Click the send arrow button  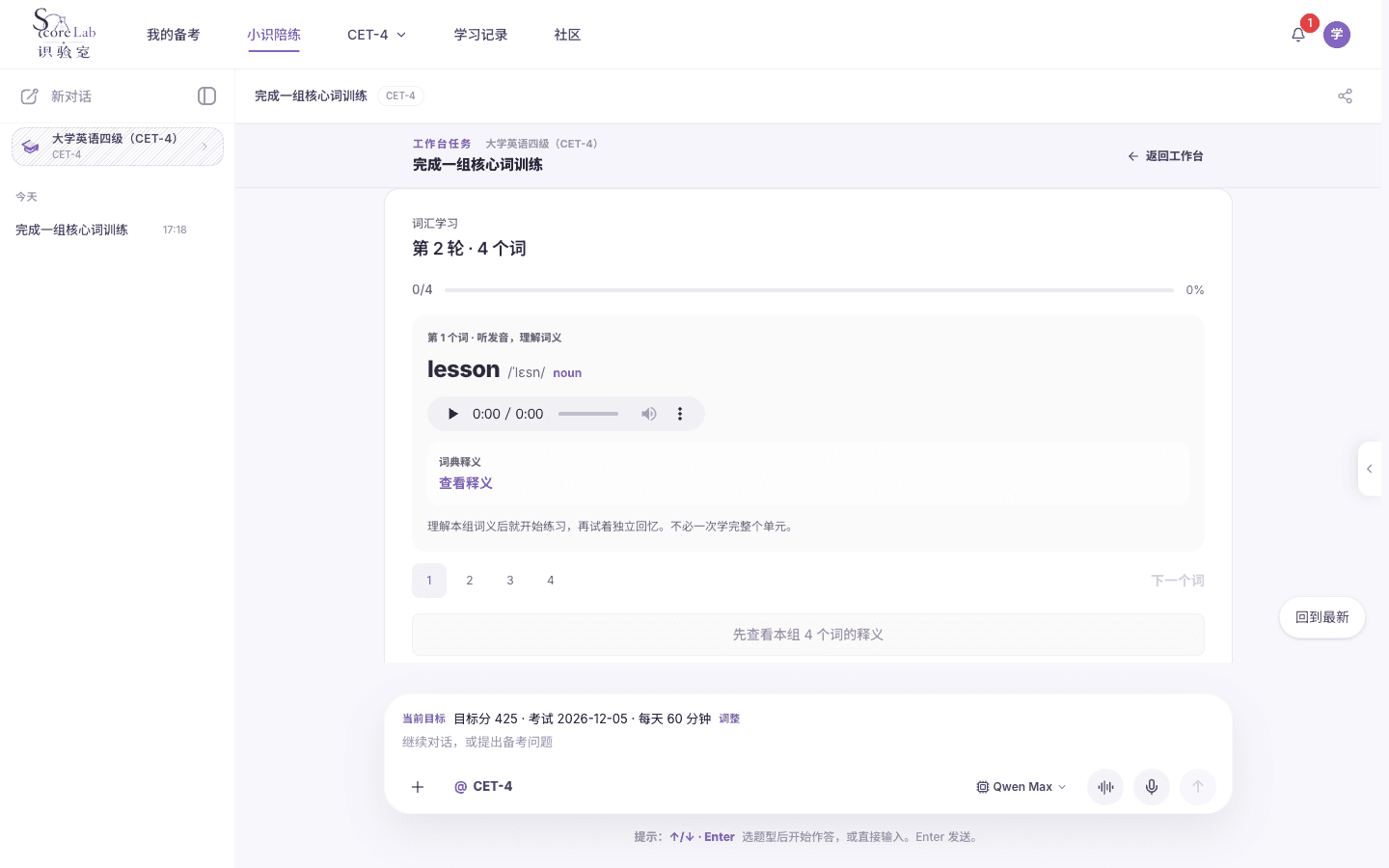(x=1198, y=787)
